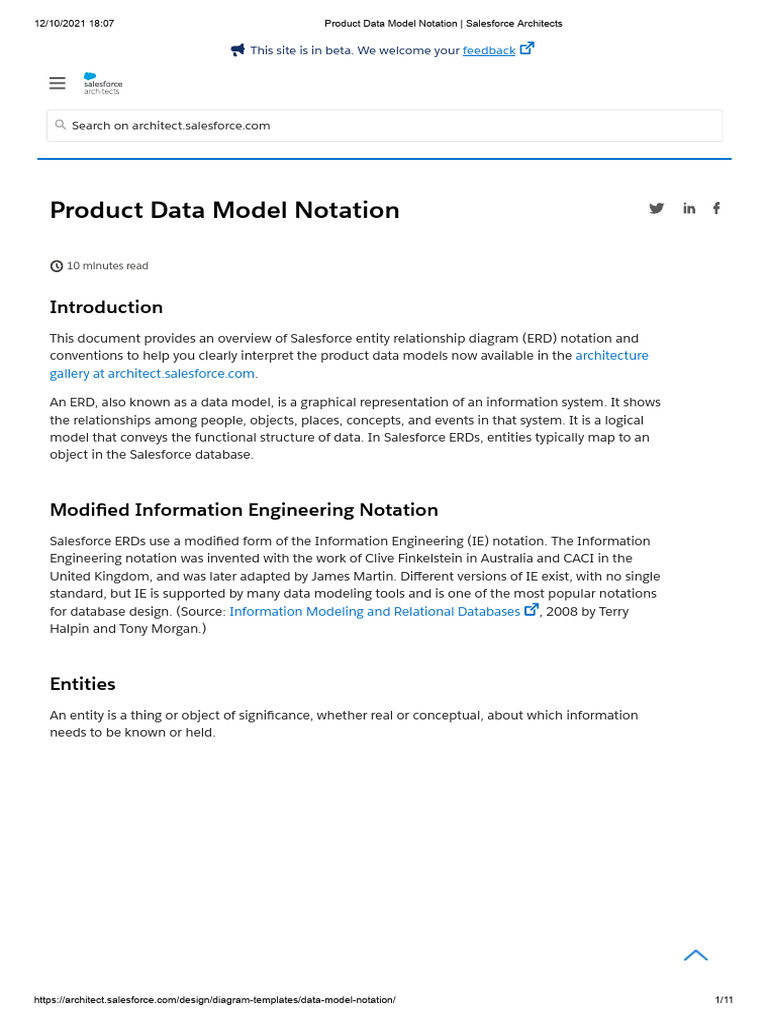
Task: Click the Modified Information Engineering Notation heading
Action: (244, 510)
